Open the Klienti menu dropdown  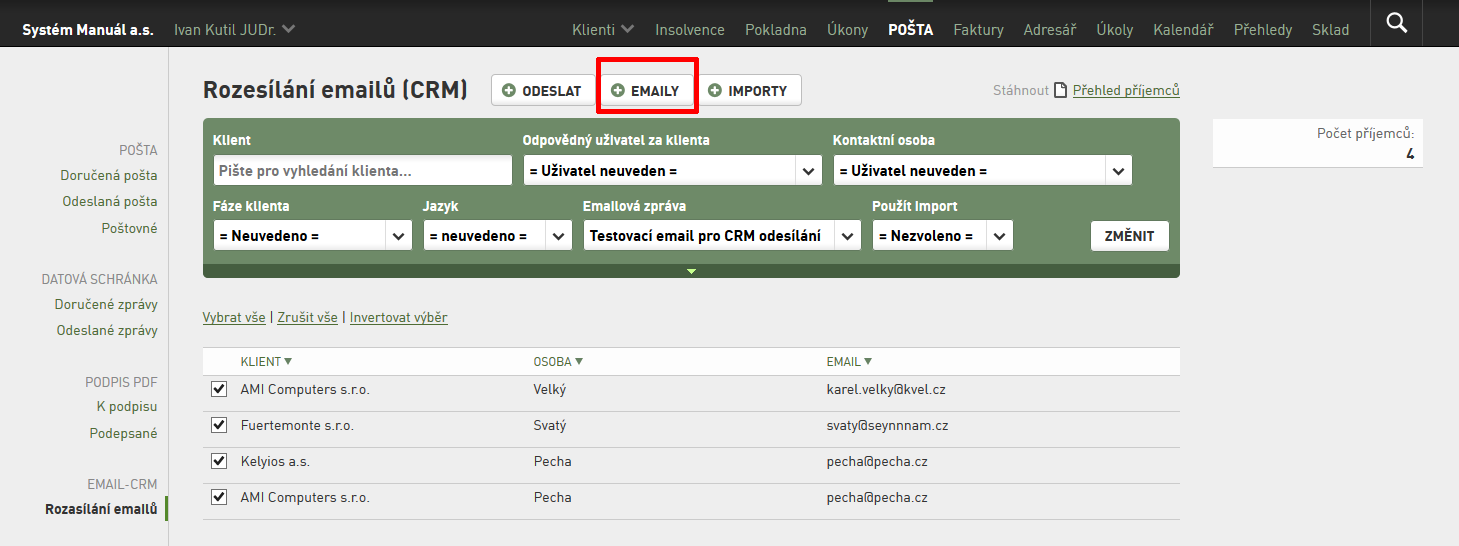click(603, 30)
